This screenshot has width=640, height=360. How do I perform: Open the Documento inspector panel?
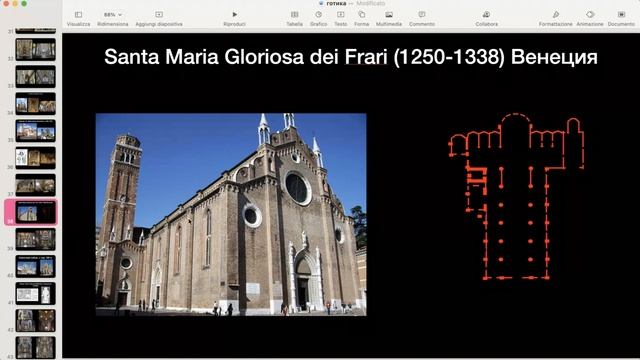click(621, 15)
